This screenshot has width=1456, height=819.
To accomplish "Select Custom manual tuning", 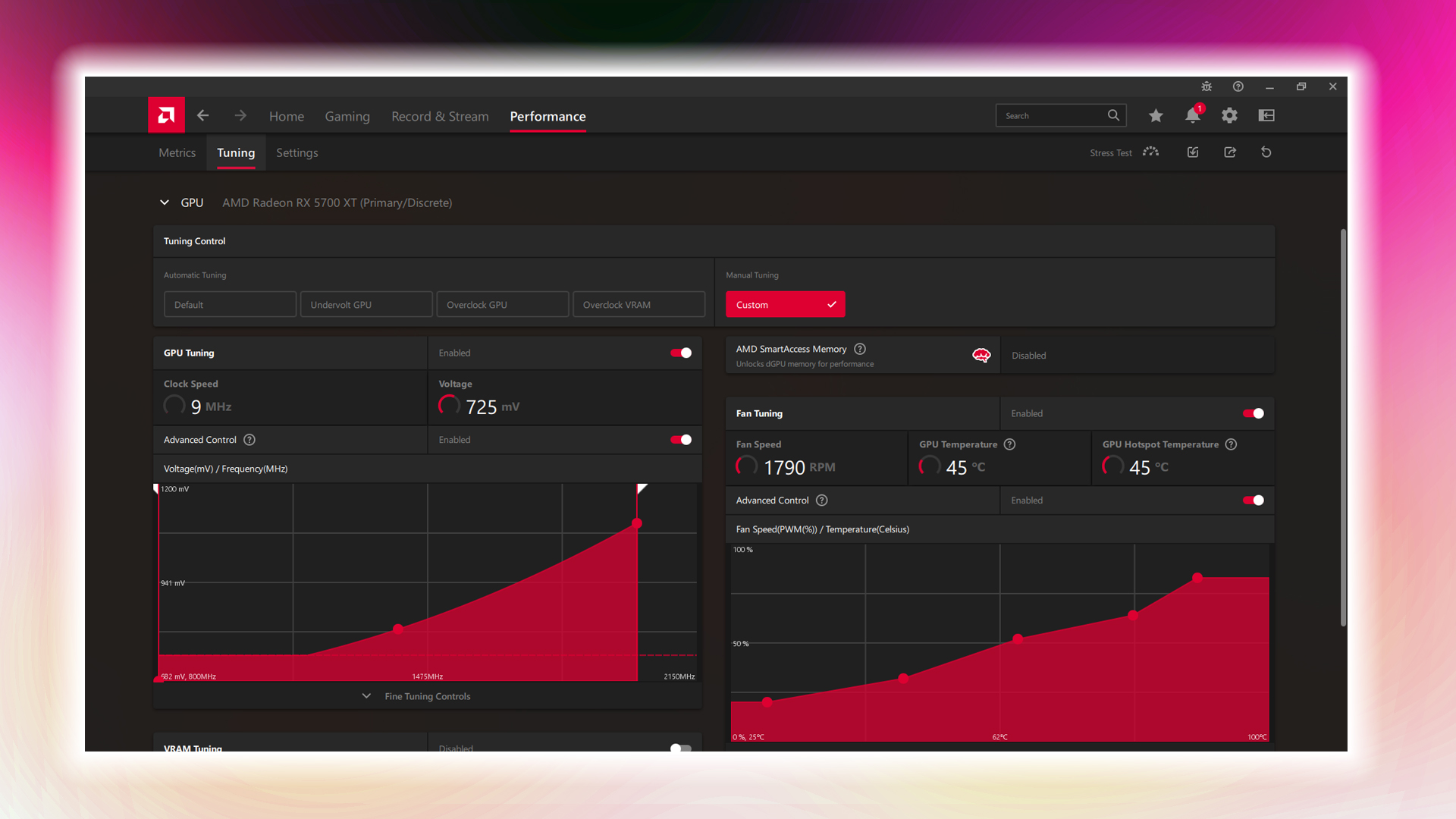I will (786, 304).
